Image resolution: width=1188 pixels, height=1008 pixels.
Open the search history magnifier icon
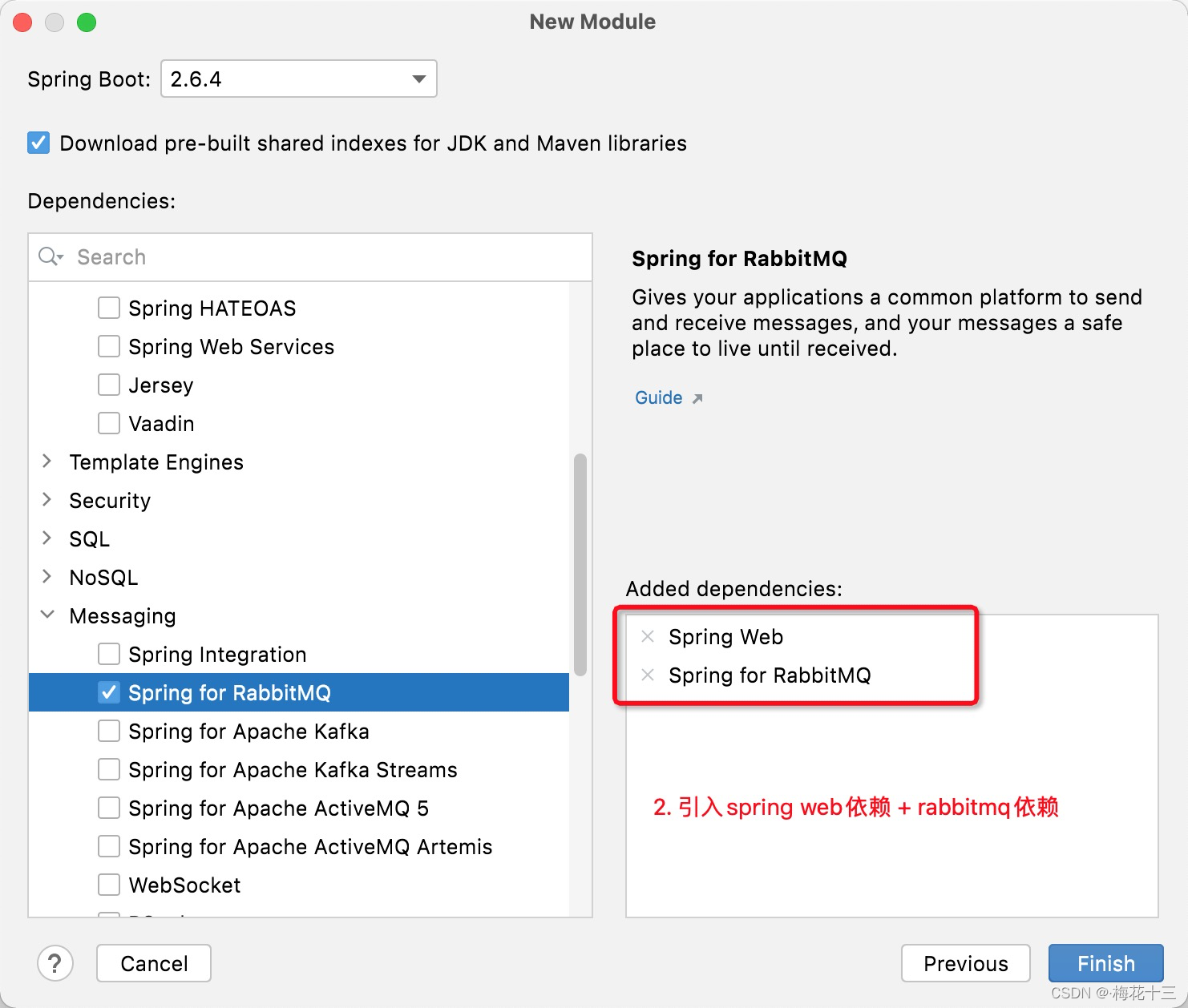click(x=51, y=256)
